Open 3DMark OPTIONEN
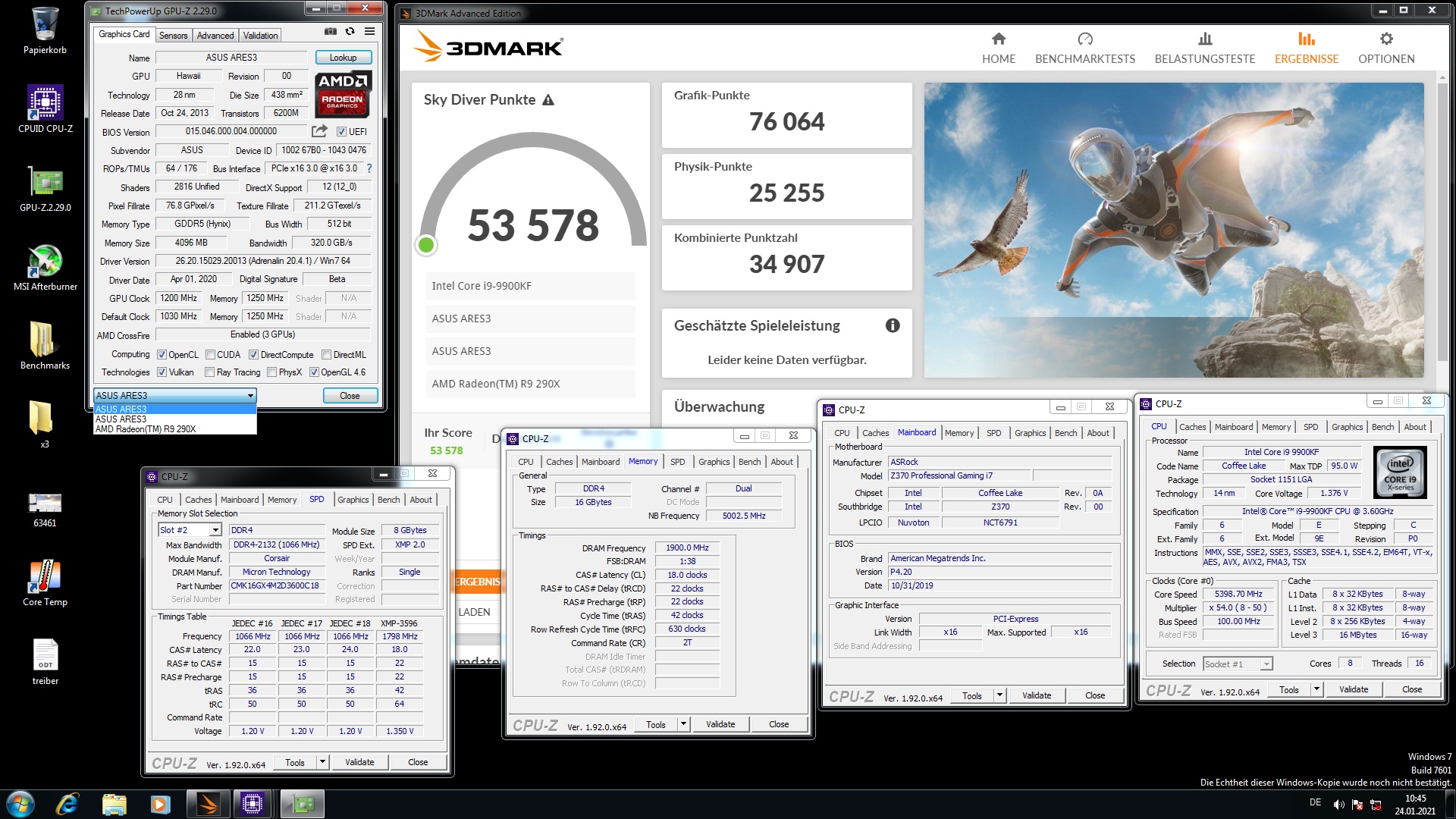 (x=1386, y=48)
